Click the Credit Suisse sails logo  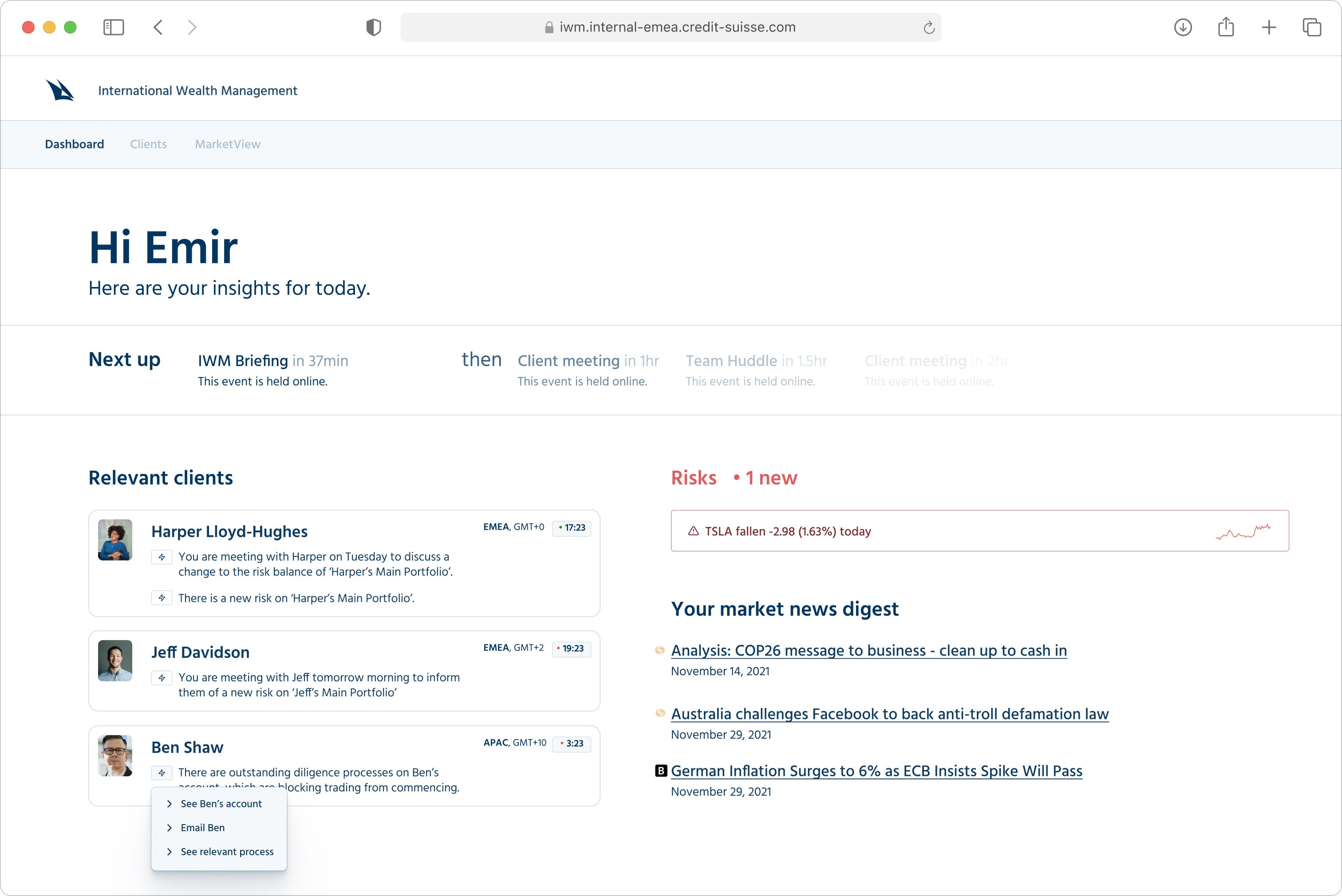pyautogui.click(x=60, y=90)
